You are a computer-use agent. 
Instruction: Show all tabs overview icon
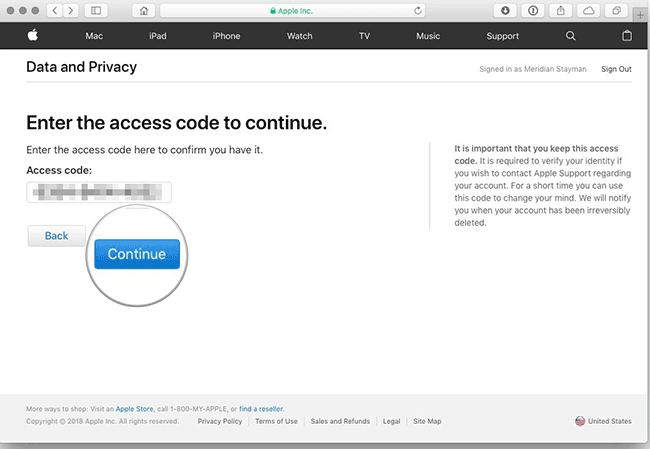(616, 11)
